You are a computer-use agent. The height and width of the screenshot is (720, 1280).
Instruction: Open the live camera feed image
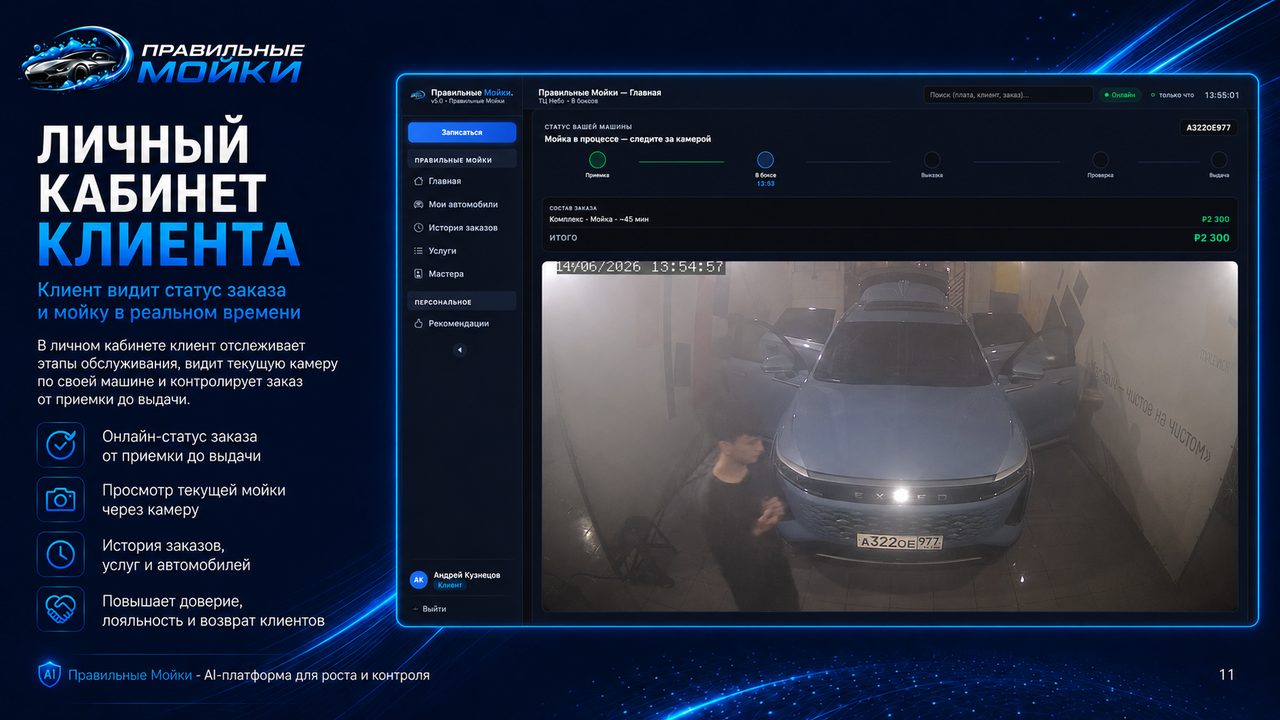[x=890, y=436]
